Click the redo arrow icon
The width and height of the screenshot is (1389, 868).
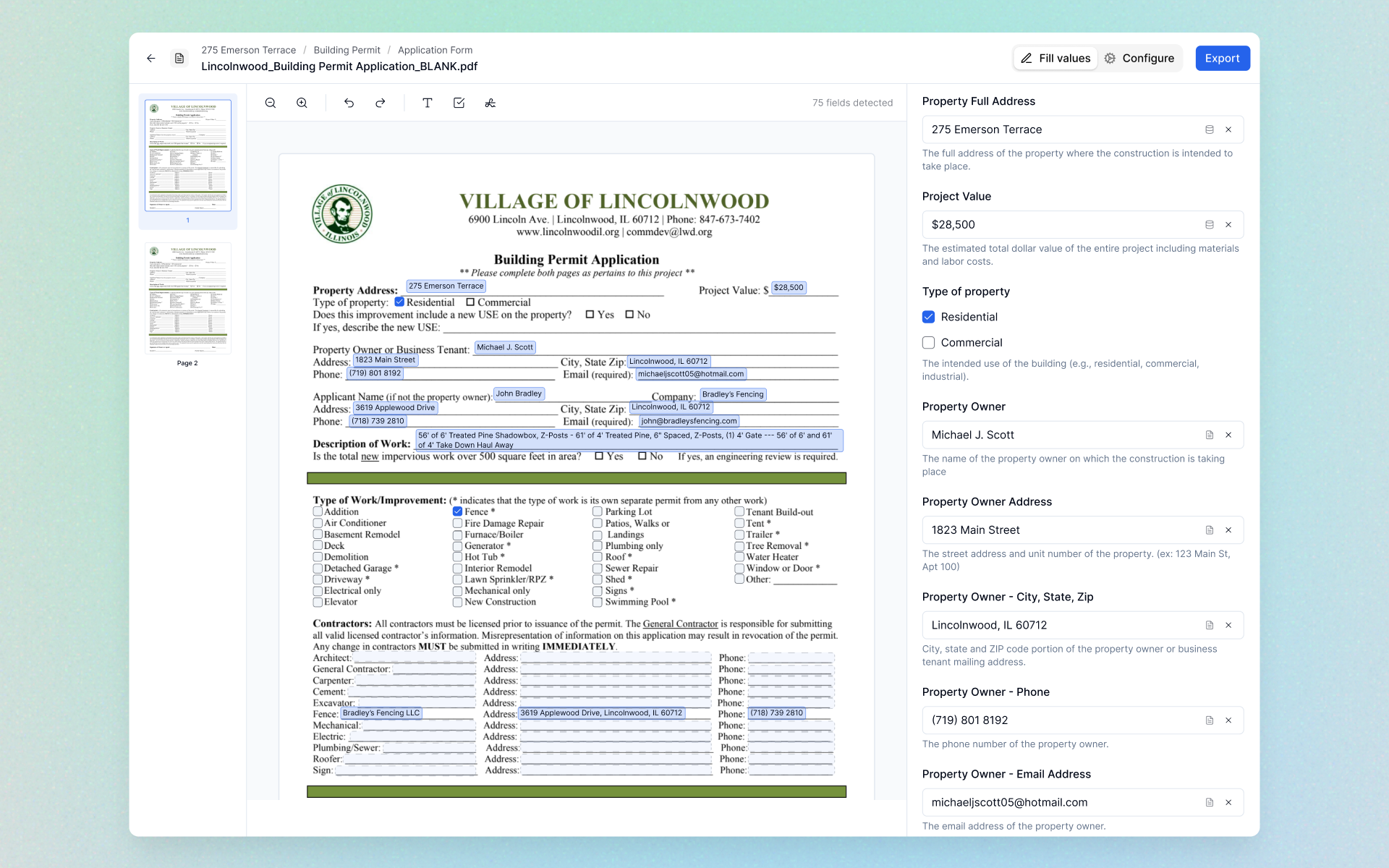tap(381, 103)
